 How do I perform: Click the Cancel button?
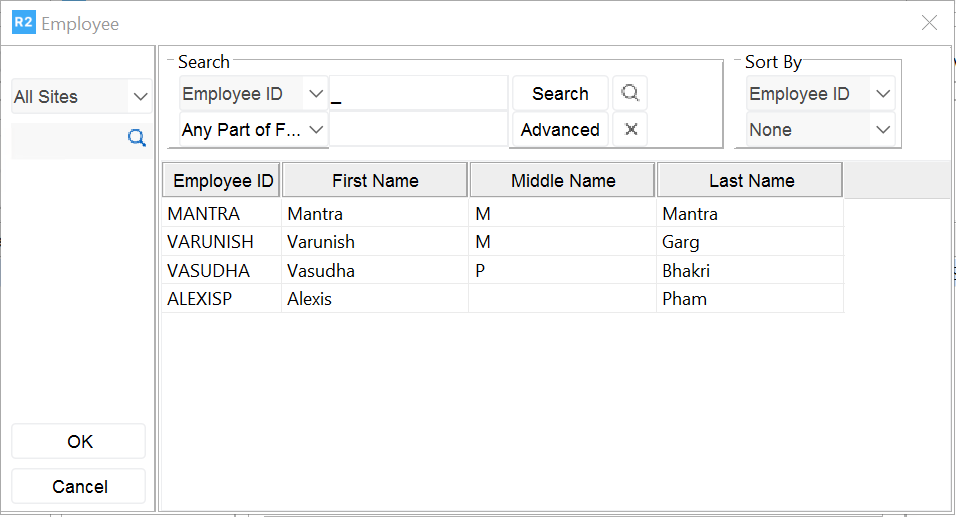click(x=79, y=486)
